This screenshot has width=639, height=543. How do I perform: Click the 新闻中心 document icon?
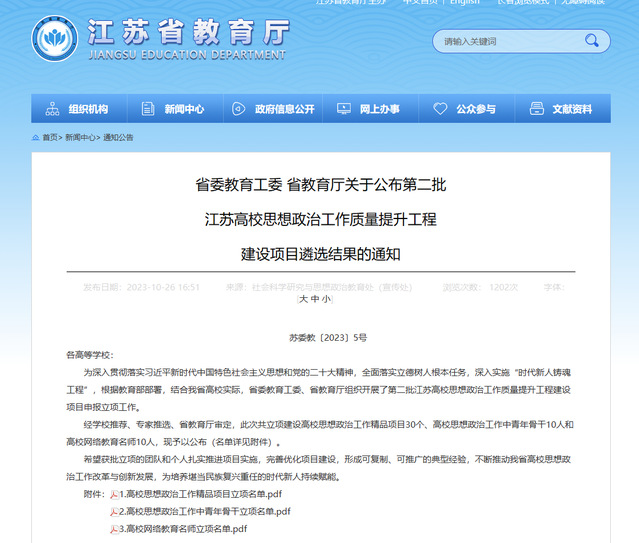click(x=148, y=109)
